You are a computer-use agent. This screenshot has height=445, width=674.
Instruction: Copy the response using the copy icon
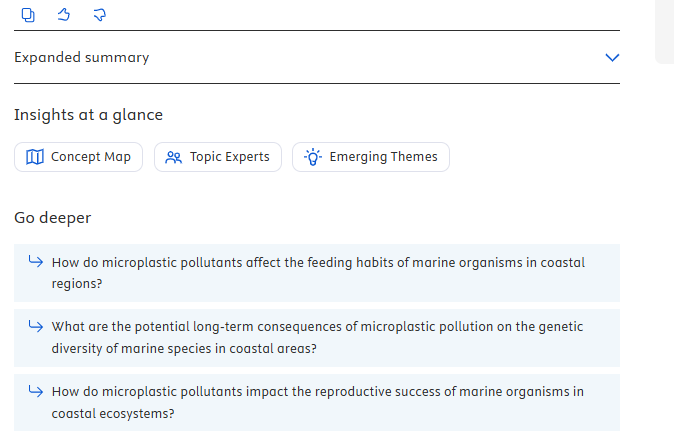pyautogui.click(x=29, y=14)
